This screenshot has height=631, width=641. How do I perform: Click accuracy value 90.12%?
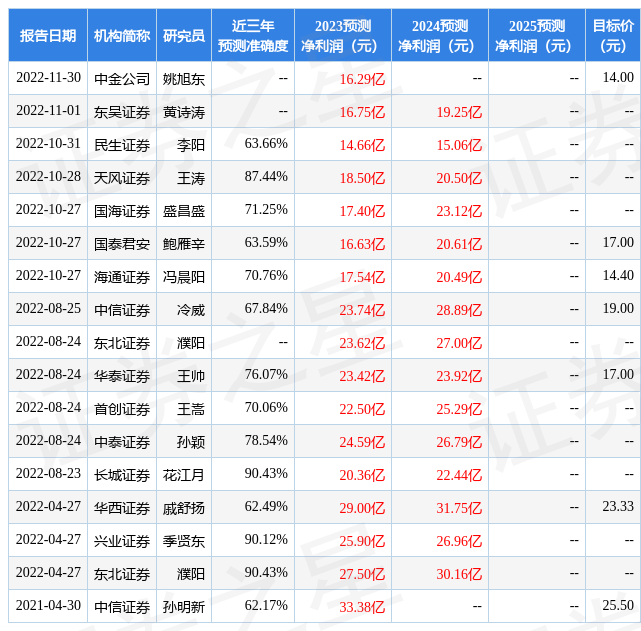coord(266,540)
